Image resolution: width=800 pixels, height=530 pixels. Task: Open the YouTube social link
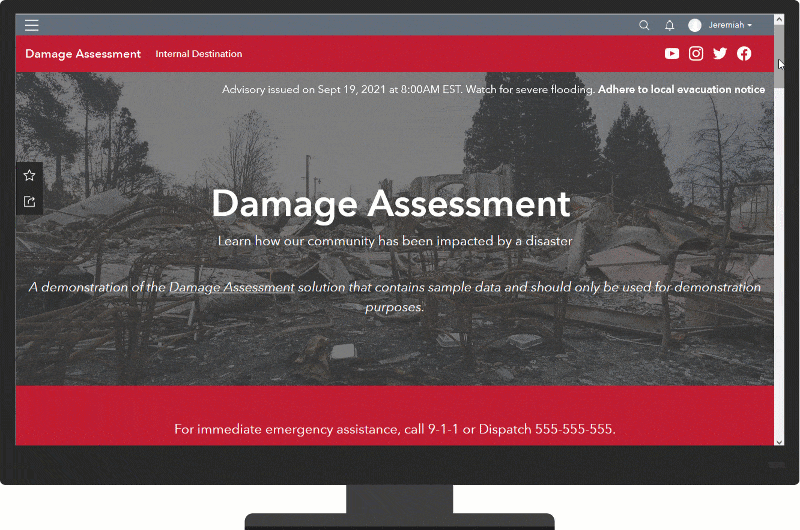click(672, 54)
